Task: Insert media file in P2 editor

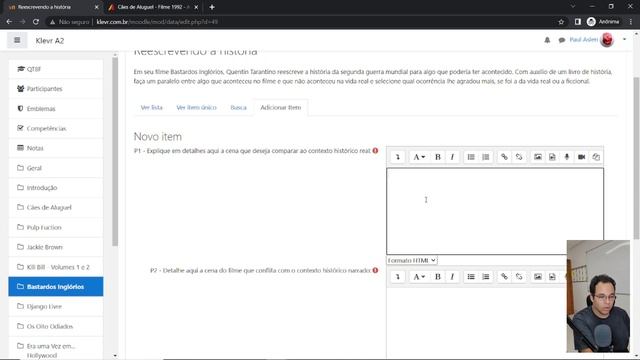Action: tap(552, 276)
